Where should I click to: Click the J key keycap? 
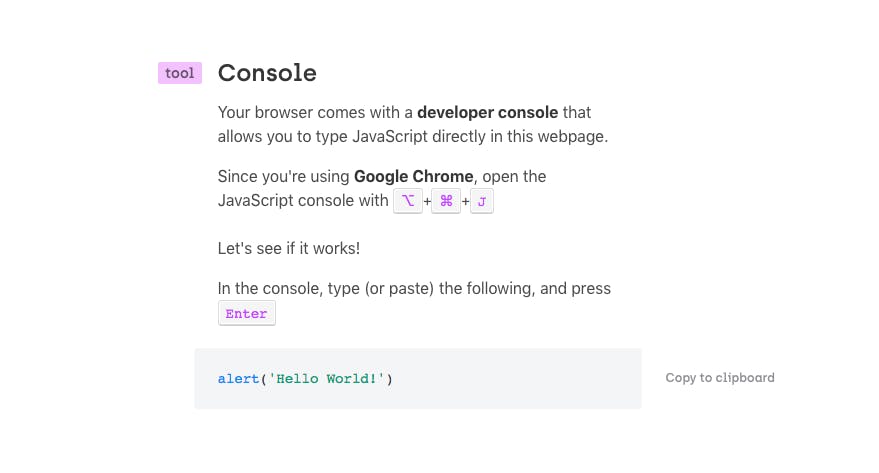pyautogui.click(x=482, y=201)
